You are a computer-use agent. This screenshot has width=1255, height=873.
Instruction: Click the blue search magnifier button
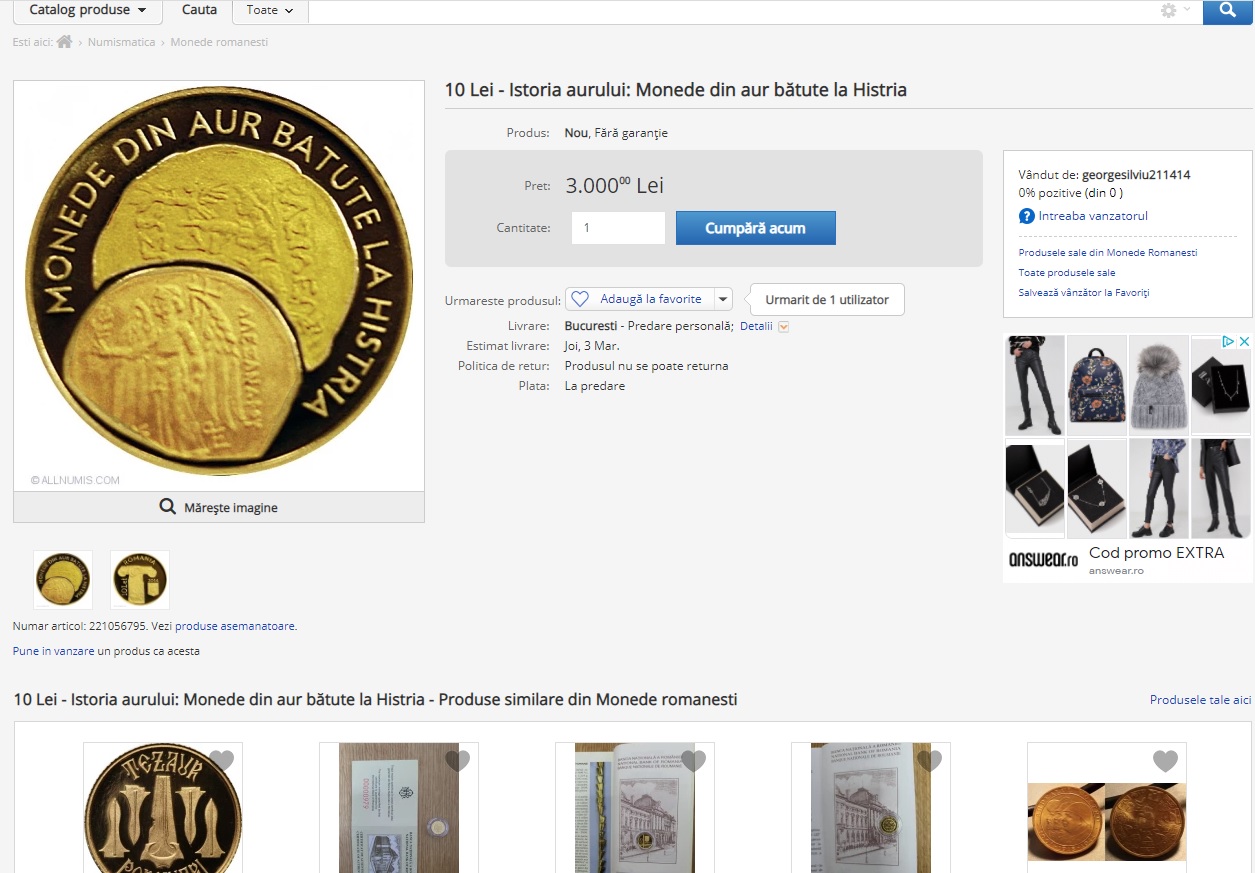[x=1227, y=11]
